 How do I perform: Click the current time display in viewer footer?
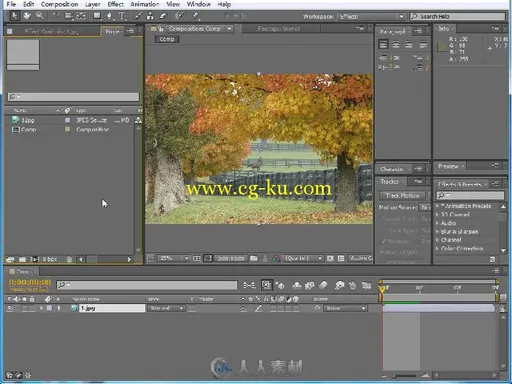(231, 258)
